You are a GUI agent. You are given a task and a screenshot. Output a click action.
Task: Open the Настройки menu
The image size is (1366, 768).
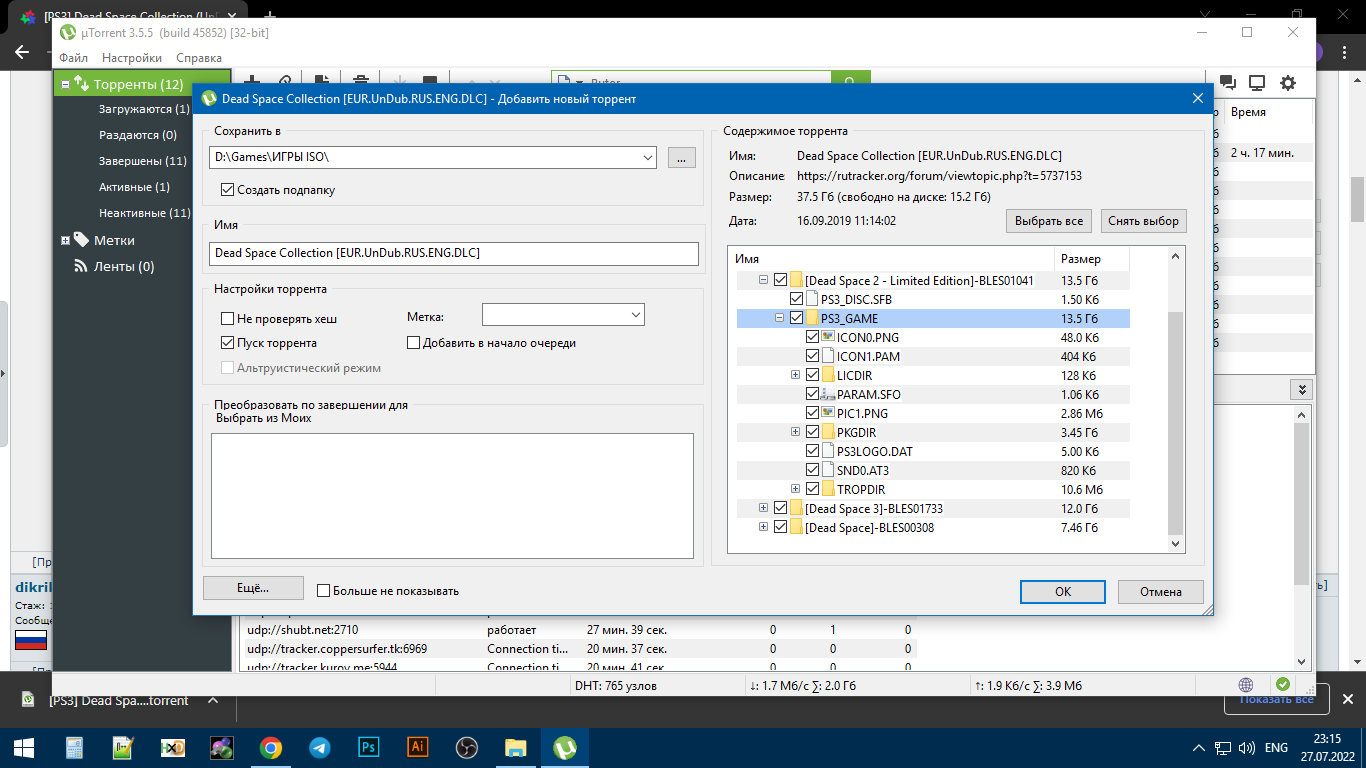[132, 58]
